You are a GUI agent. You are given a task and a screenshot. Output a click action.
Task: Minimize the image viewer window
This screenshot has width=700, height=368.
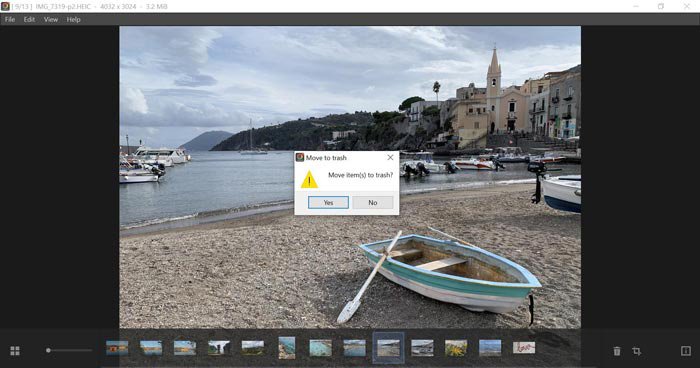coord(636,6)
